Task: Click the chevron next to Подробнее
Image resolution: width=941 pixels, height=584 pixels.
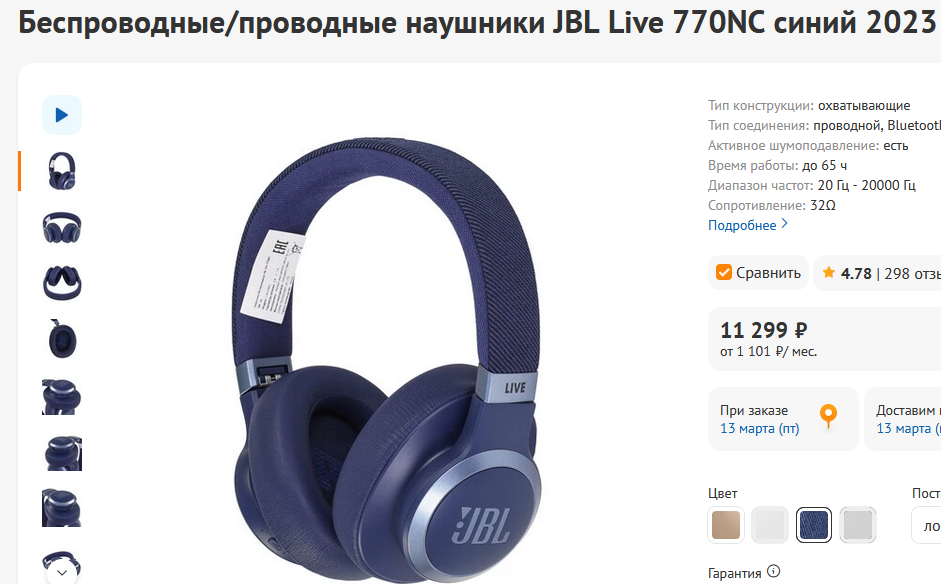Action: click(x=784, y=224)
